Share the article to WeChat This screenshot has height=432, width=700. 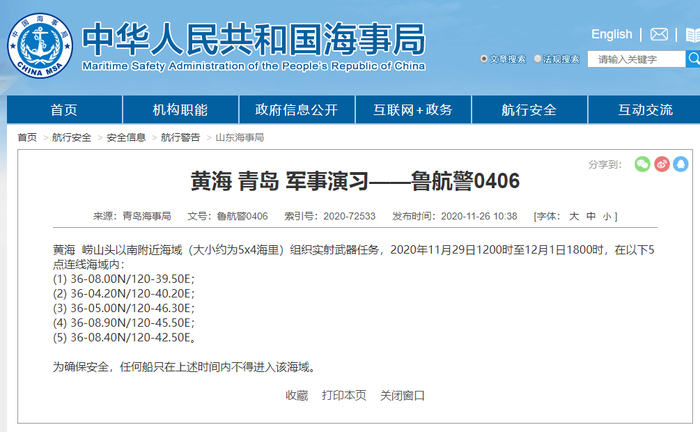642,164
